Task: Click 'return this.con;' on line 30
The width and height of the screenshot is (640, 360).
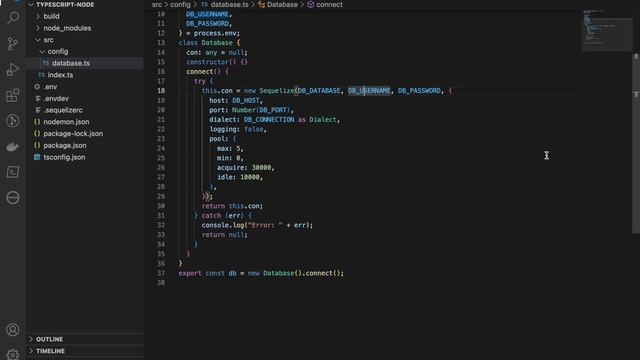Action: [x=232, y=206]
